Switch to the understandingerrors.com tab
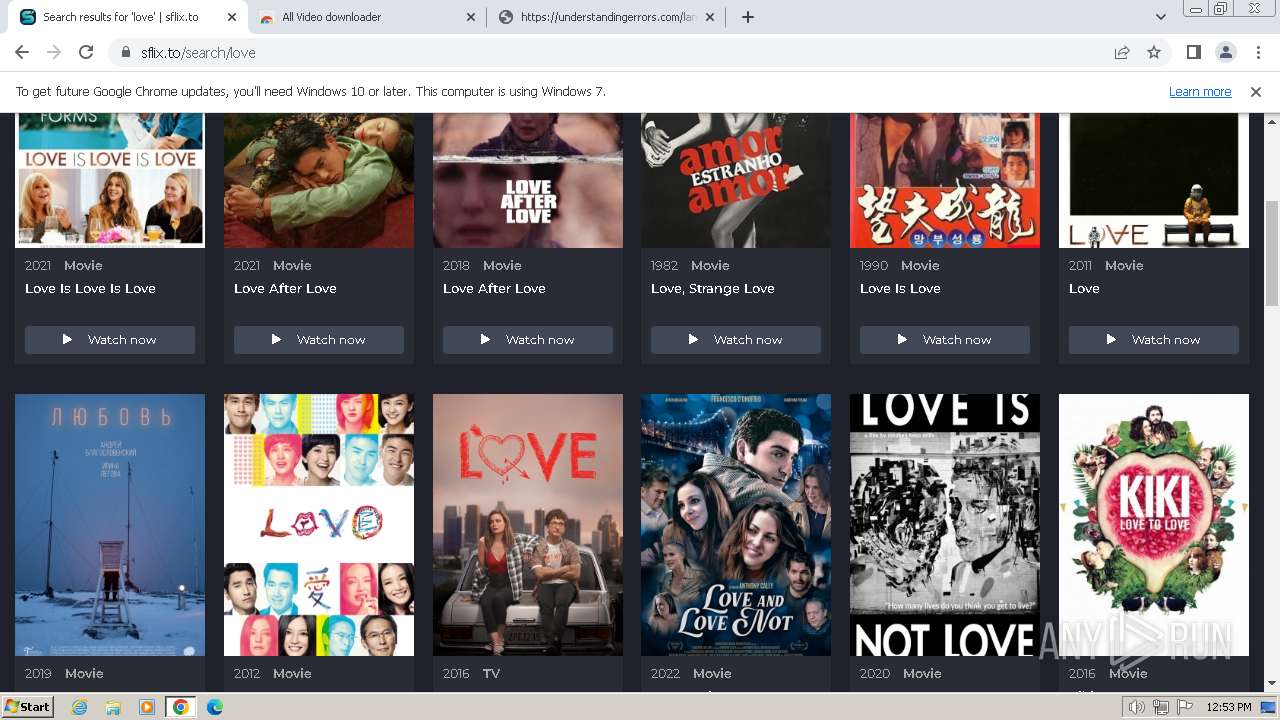The width and height of the screenshot is (1280, 720). tap(605, 17)
